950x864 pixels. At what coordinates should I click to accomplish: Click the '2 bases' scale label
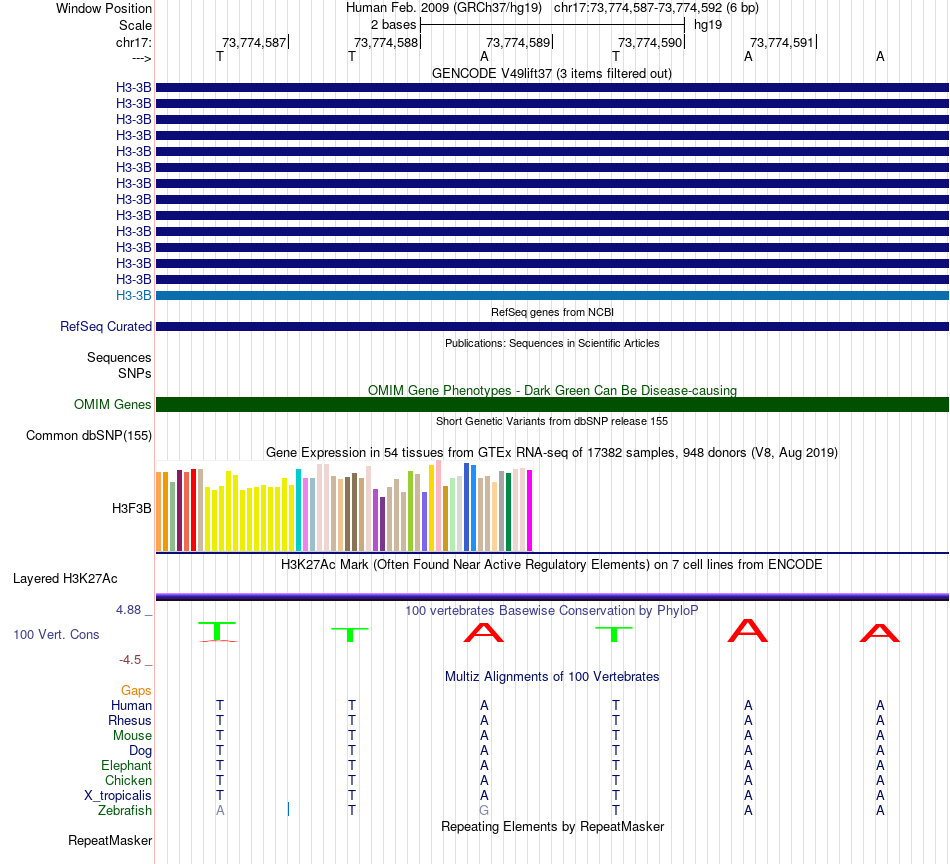393,25
